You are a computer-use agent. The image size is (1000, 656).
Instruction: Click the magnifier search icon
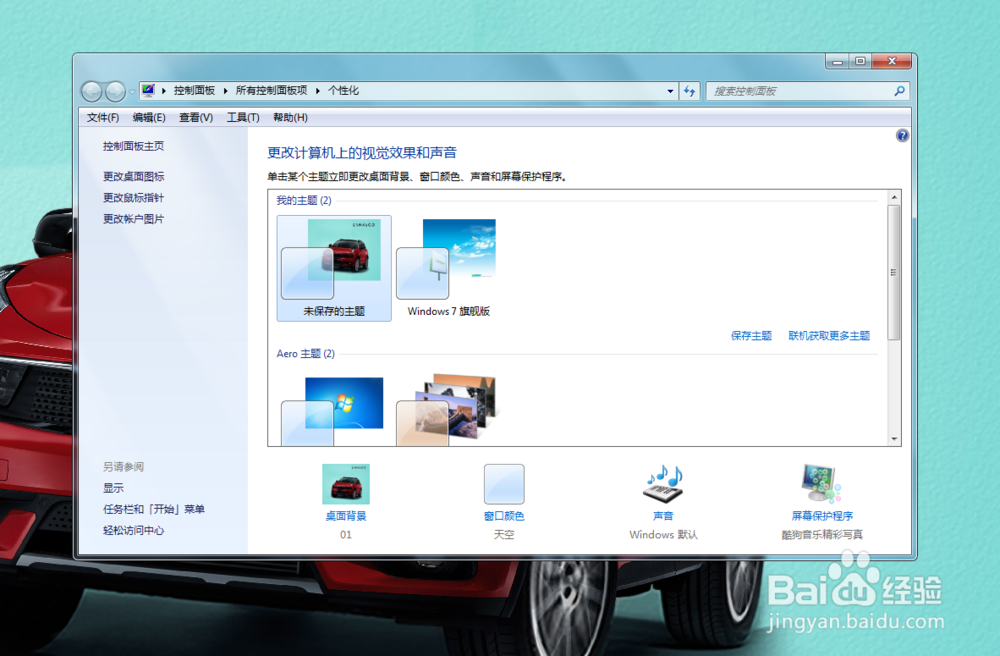click(899, 91)
